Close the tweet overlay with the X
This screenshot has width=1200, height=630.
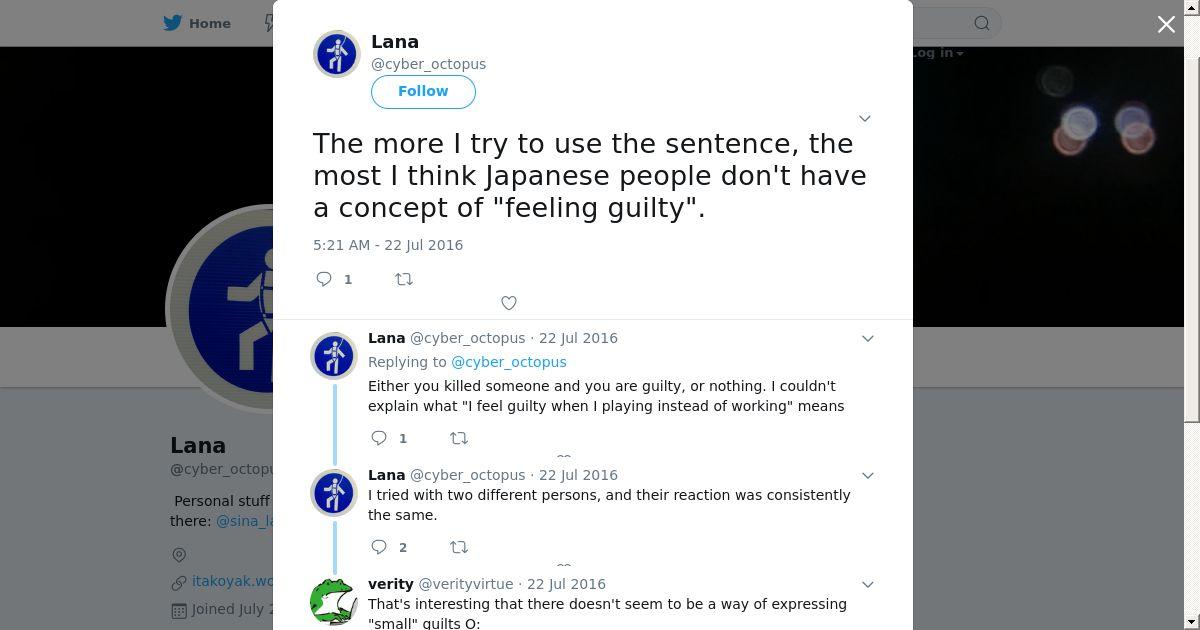1166,24
